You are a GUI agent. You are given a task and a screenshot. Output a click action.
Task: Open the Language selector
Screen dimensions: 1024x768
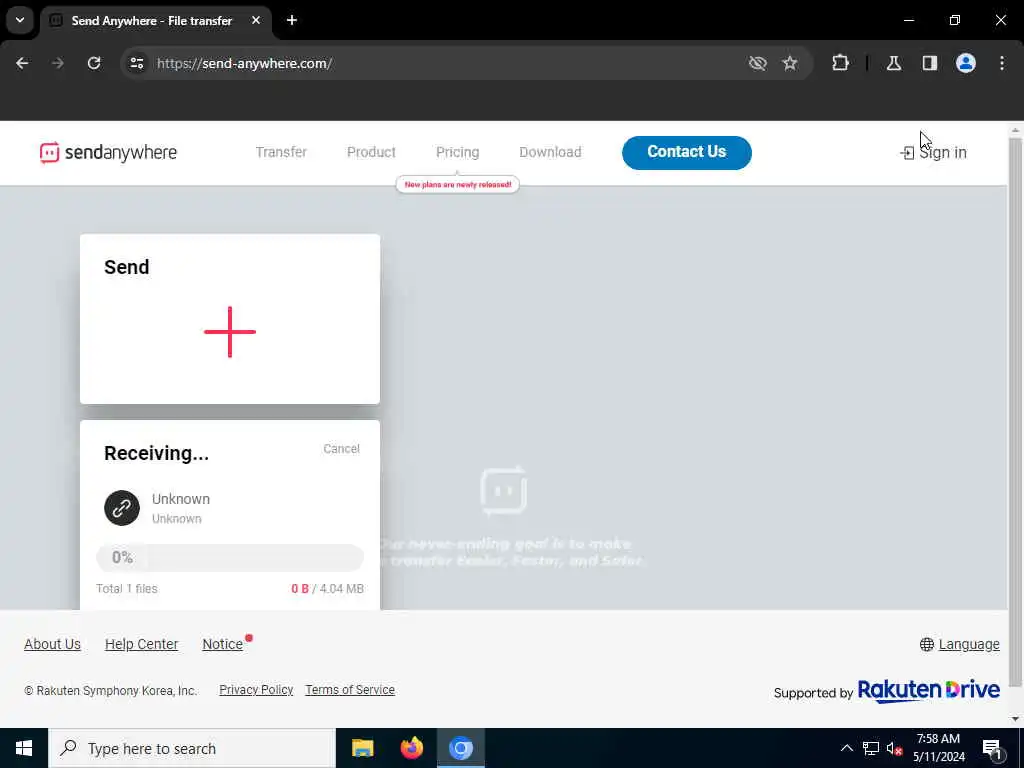coord(969,645)
